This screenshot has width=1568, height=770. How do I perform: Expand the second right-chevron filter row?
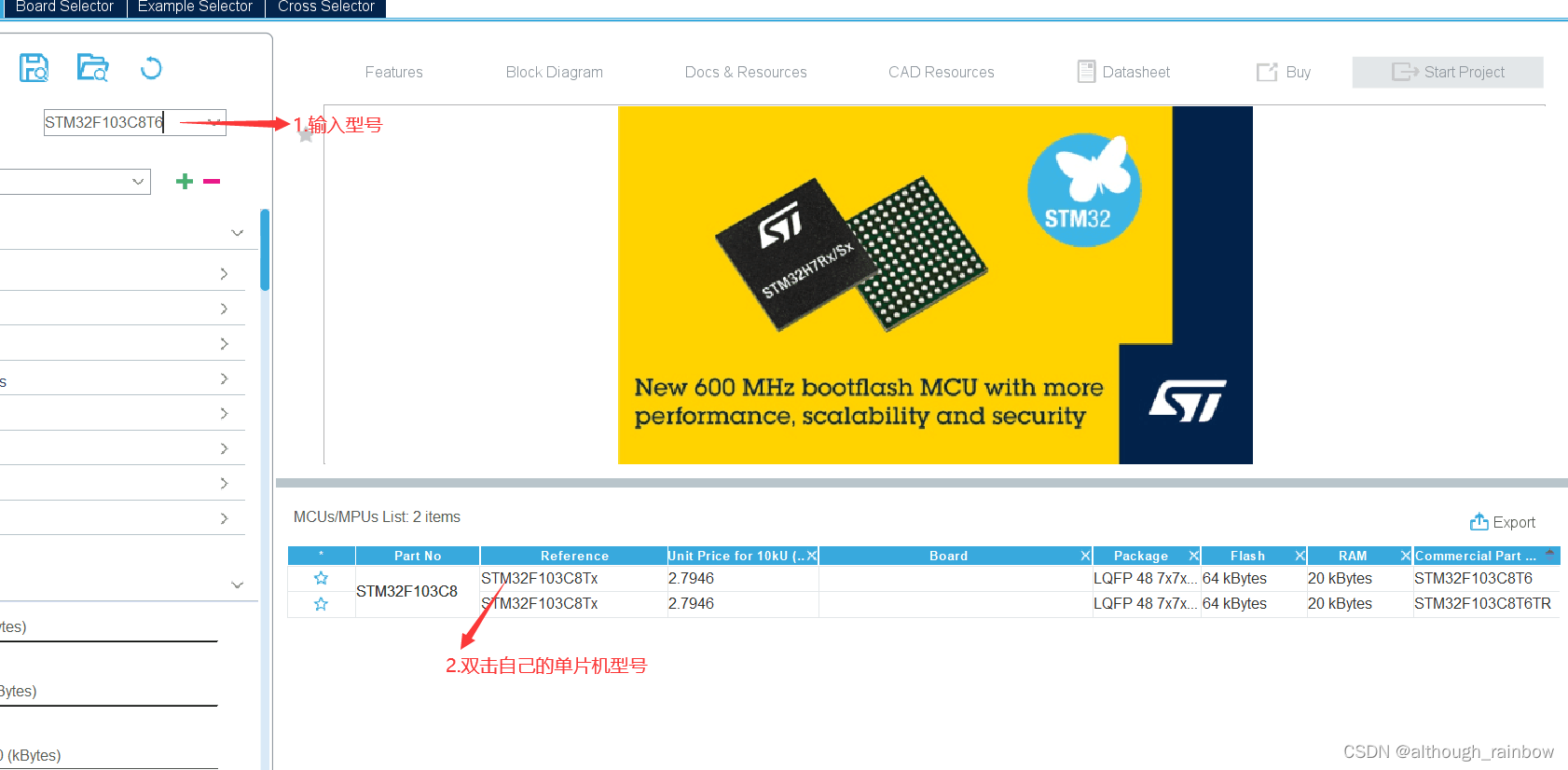pyautogui.click(x=224, y=309)
